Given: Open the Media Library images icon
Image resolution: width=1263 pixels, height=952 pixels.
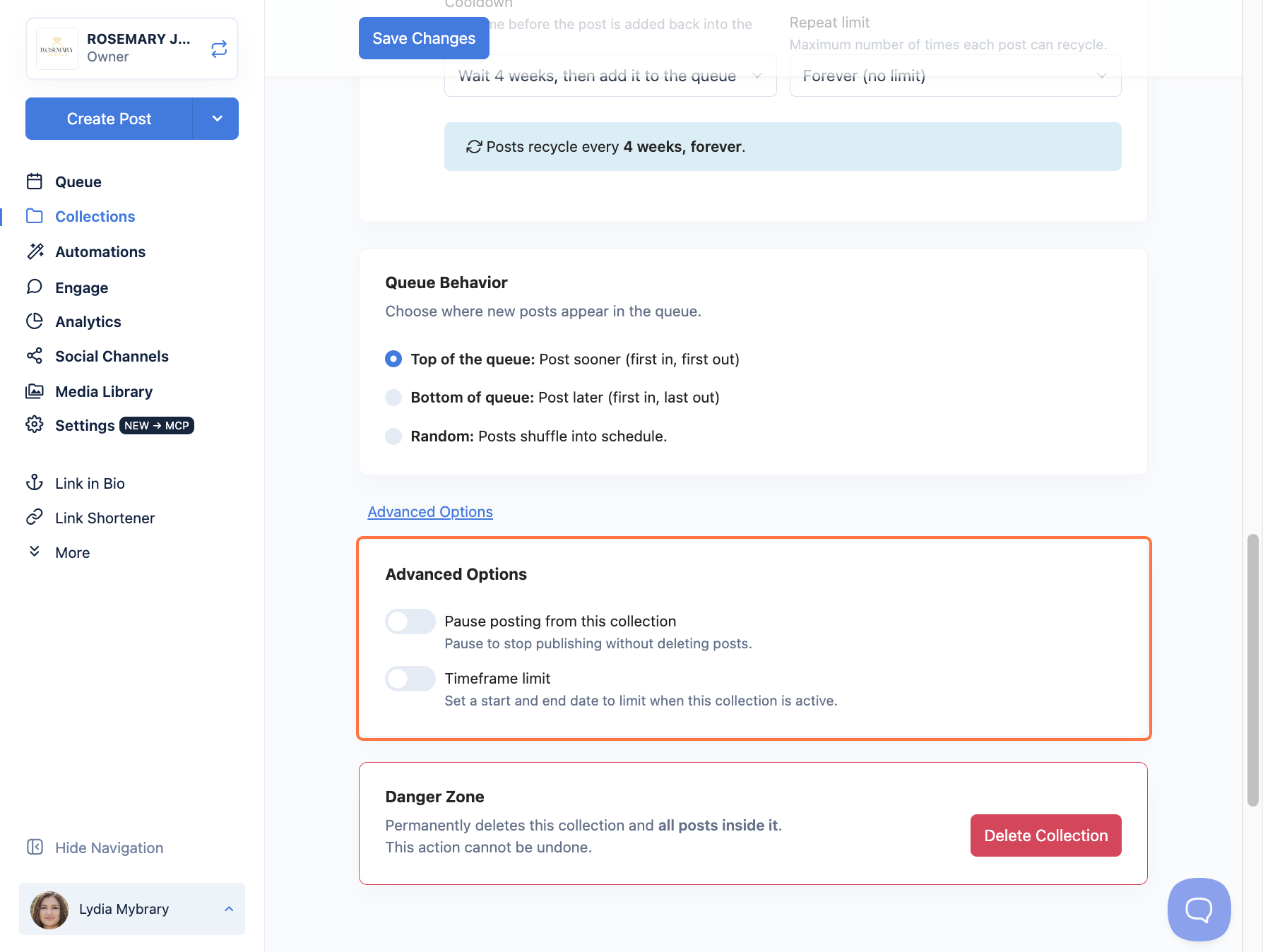Looking at the screenshot, I should [x=35, y=391].
